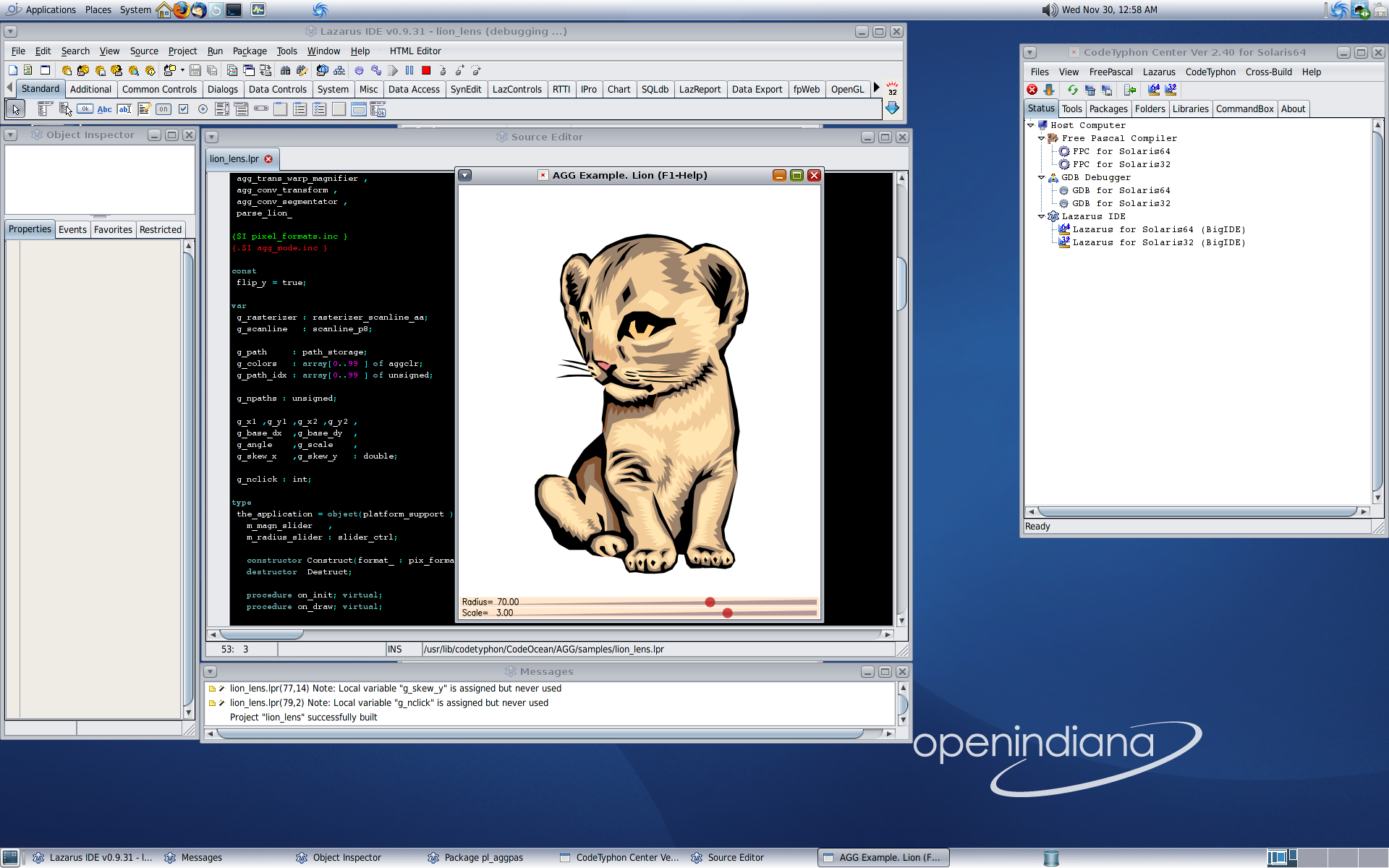Pick the TButton (Ok) component icon
The image size is (1389, 868).
click(85, 109)
